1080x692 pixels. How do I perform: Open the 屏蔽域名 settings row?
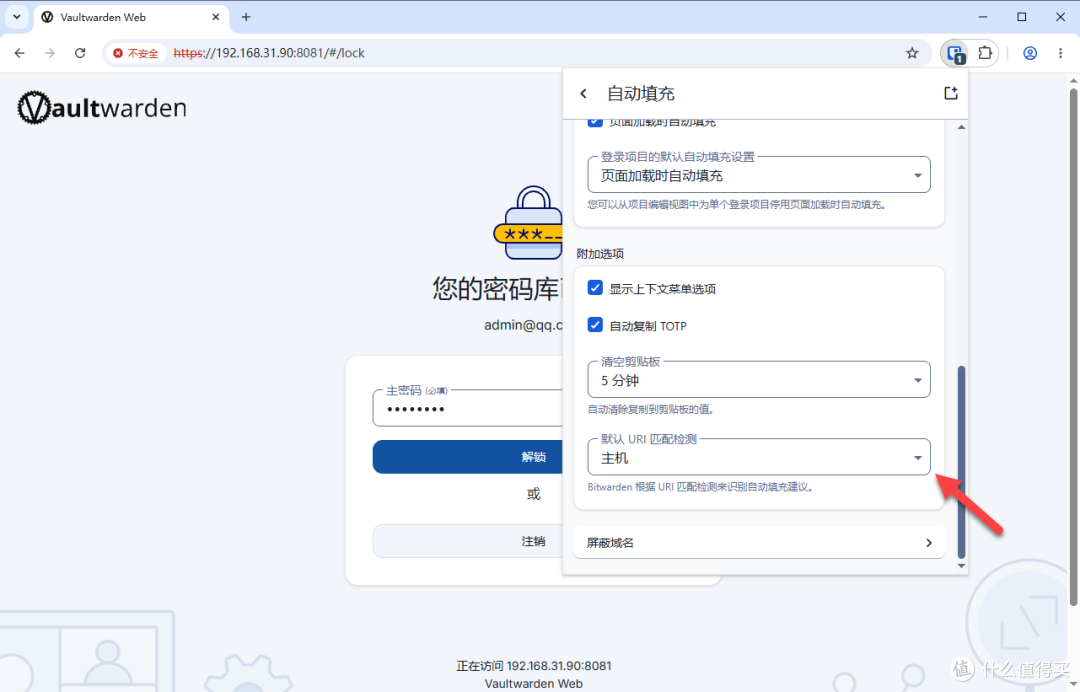(759, 543)
